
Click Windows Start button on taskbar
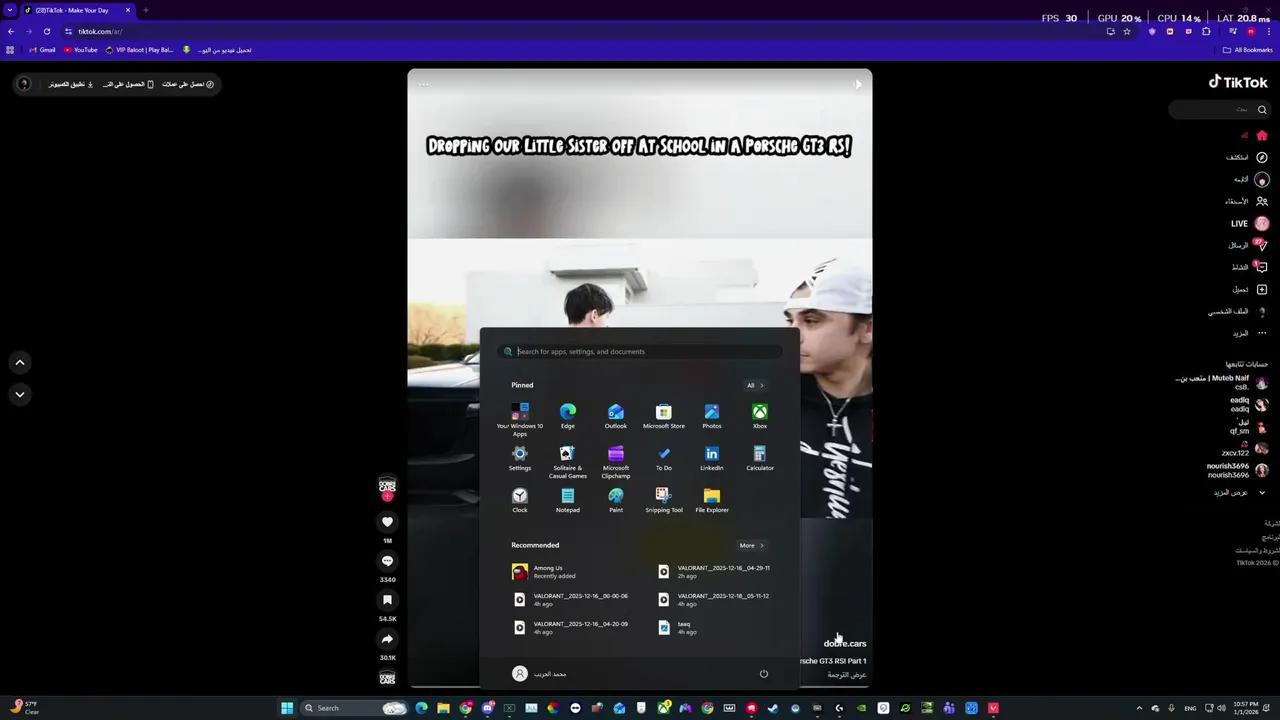[x=287, y=708]
